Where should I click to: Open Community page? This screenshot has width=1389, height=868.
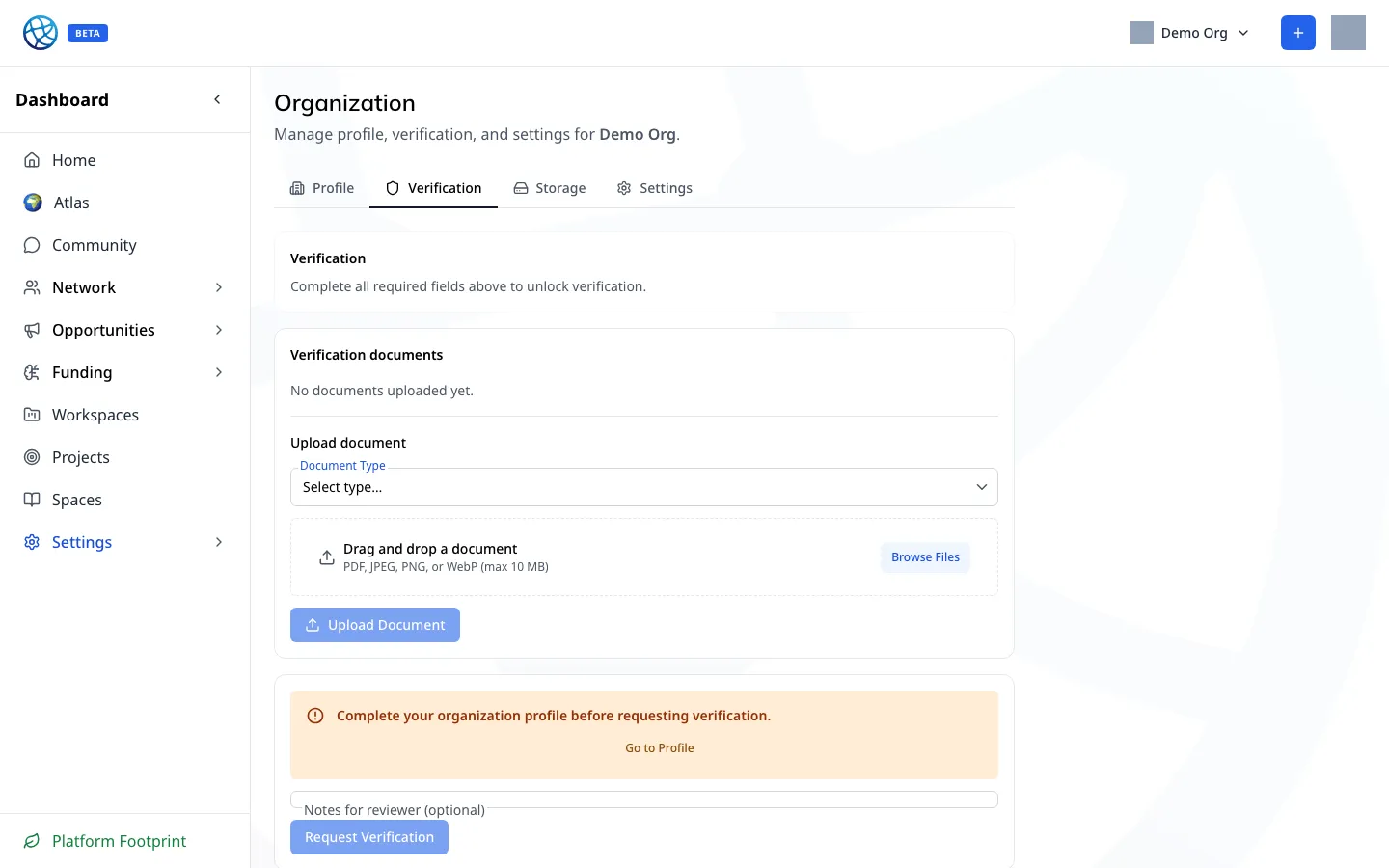(125, 245)
